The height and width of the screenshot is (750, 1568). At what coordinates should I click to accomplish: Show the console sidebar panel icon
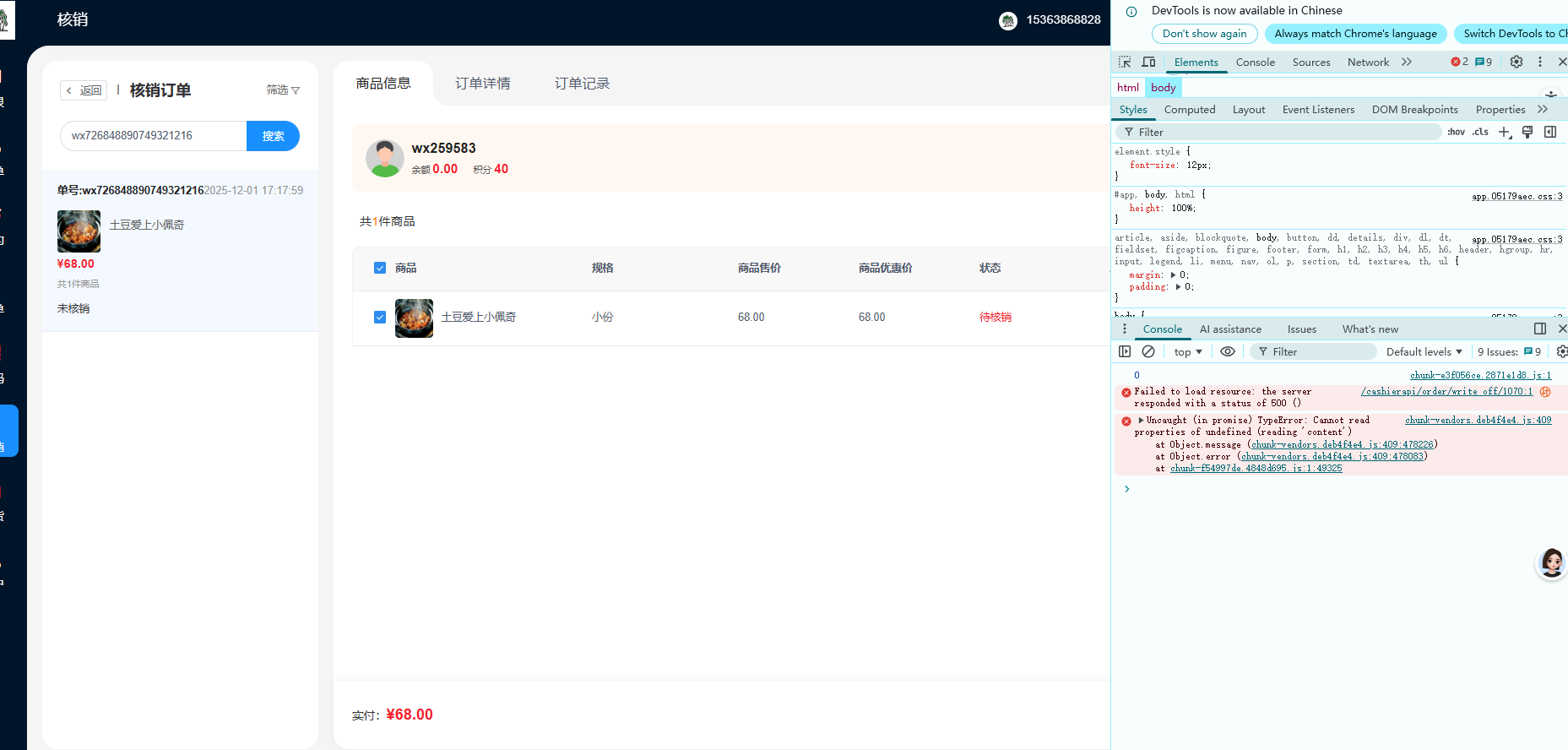pos(1125,351)
